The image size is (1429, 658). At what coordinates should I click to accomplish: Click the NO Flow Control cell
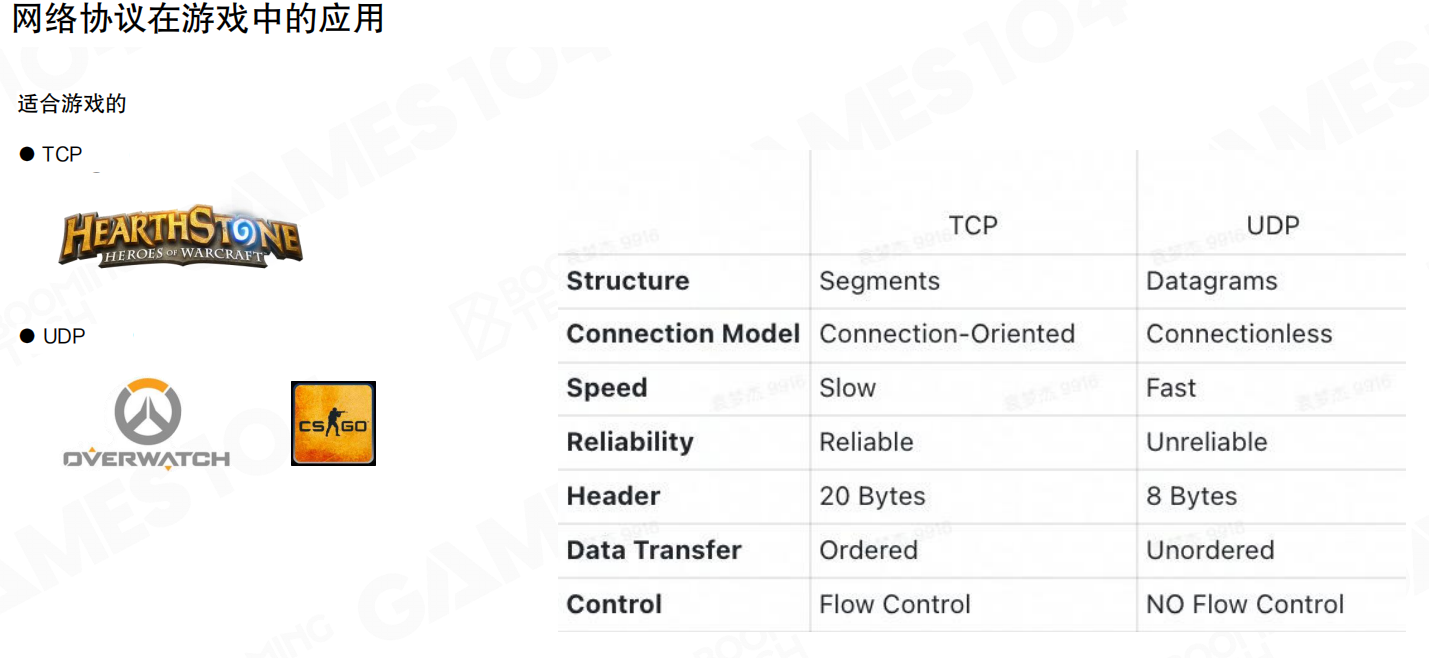(1244, 604)
